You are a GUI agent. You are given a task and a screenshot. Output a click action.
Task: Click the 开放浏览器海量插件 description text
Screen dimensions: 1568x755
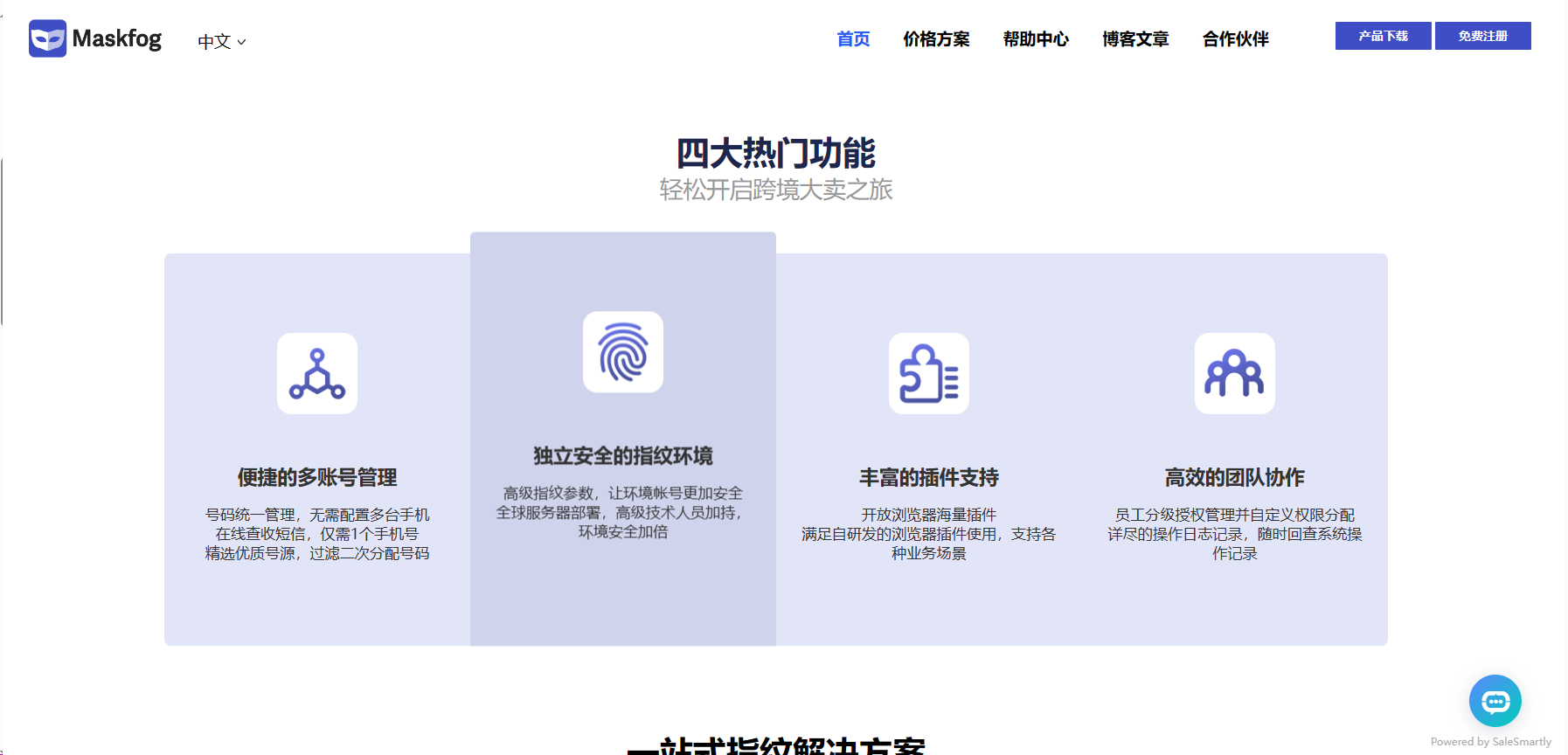(x=929, y=534)
